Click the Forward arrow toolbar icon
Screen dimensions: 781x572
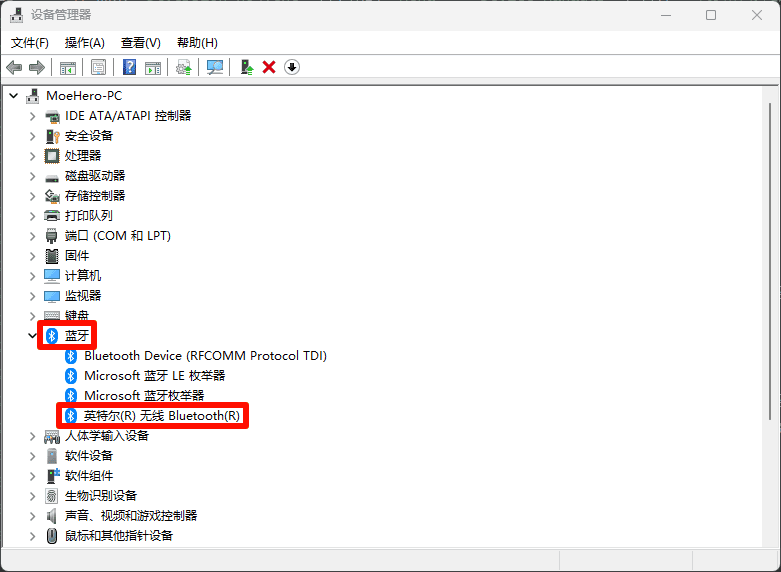coord(37,67)
